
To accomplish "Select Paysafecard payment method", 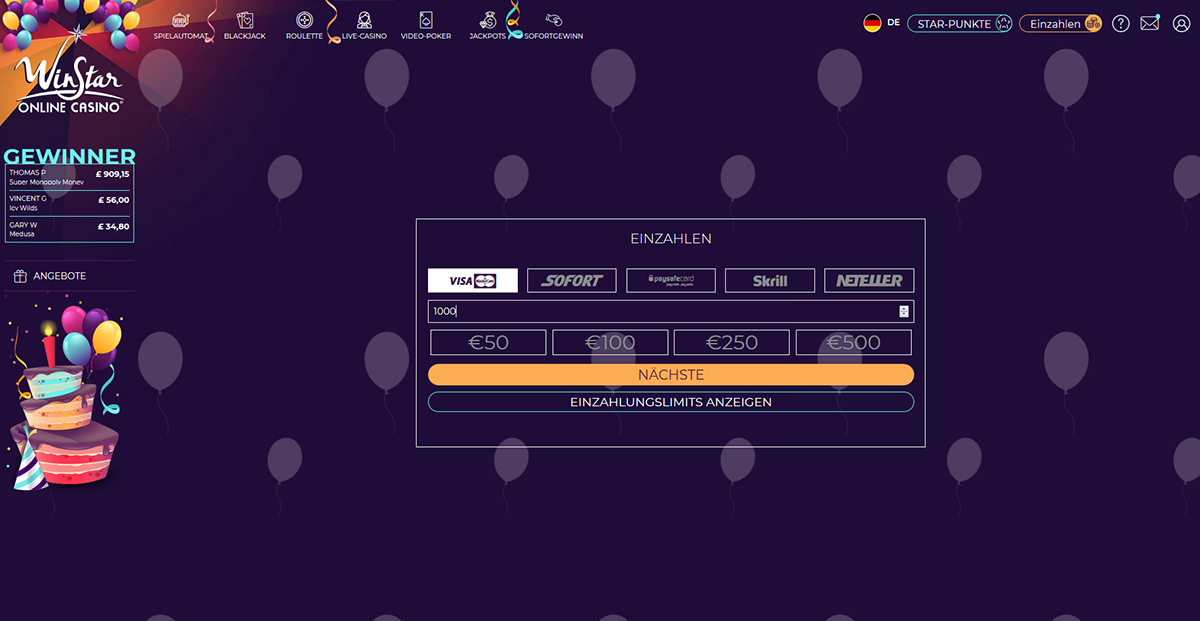I will (x=670, y=281).
